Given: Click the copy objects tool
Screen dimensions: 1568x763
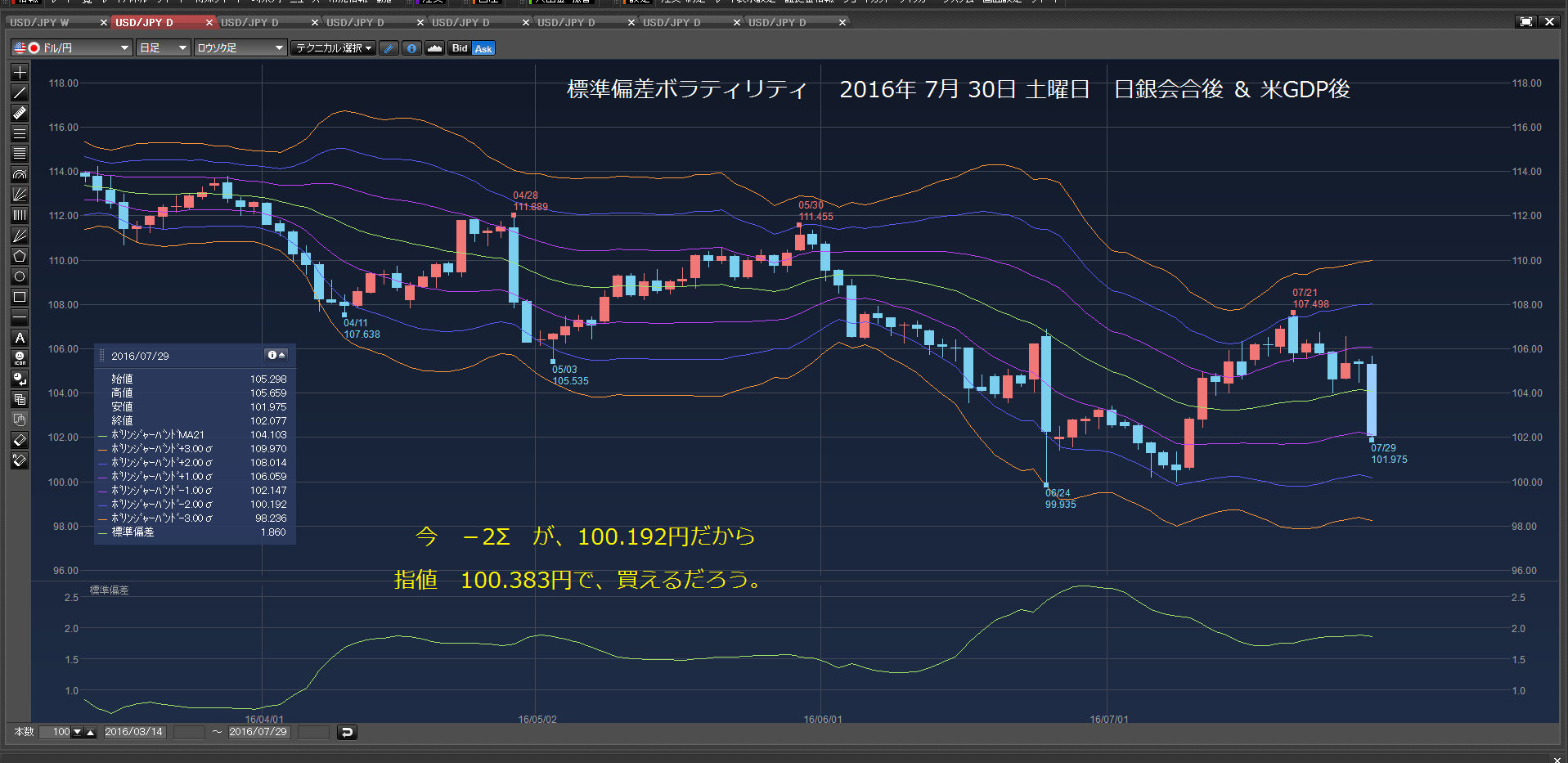Looking at the screenshot, I should pyautogui.click(x=20, y=399).
